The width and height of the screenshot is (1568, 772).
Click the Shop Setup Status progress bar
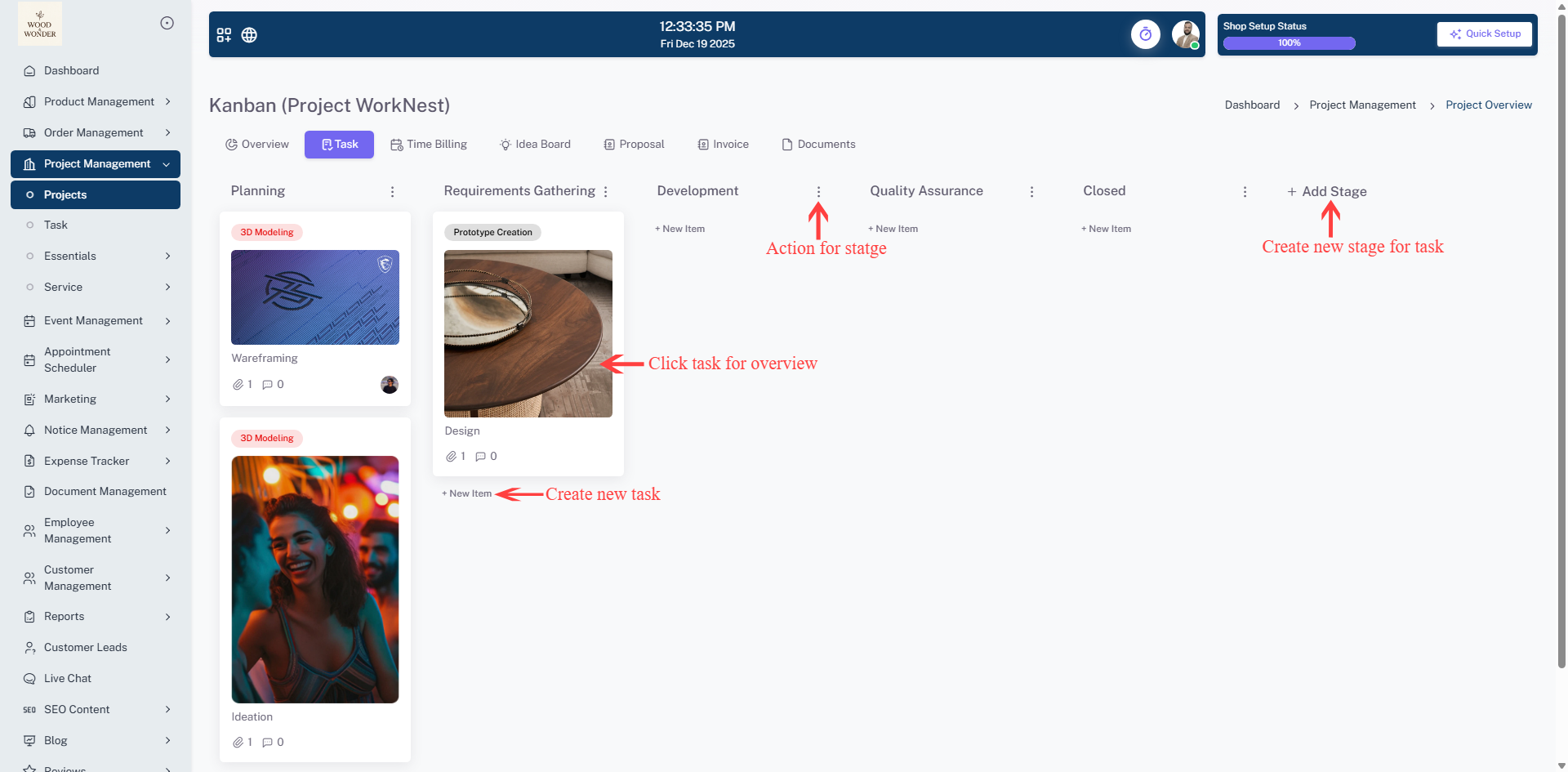click(1289, 43)
